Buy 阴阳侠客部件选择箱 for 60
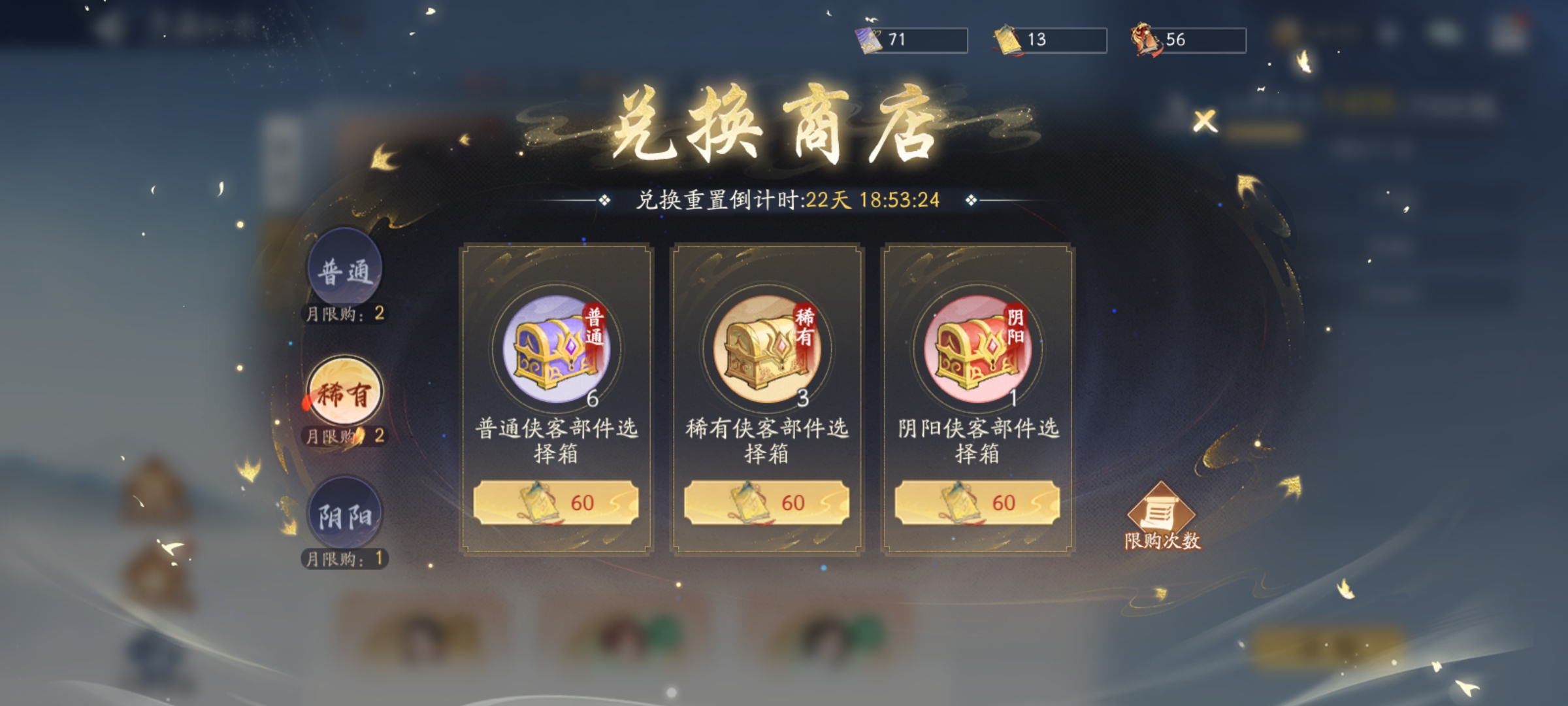Viewport: 1568px width, 706px height. click(977, 503)
